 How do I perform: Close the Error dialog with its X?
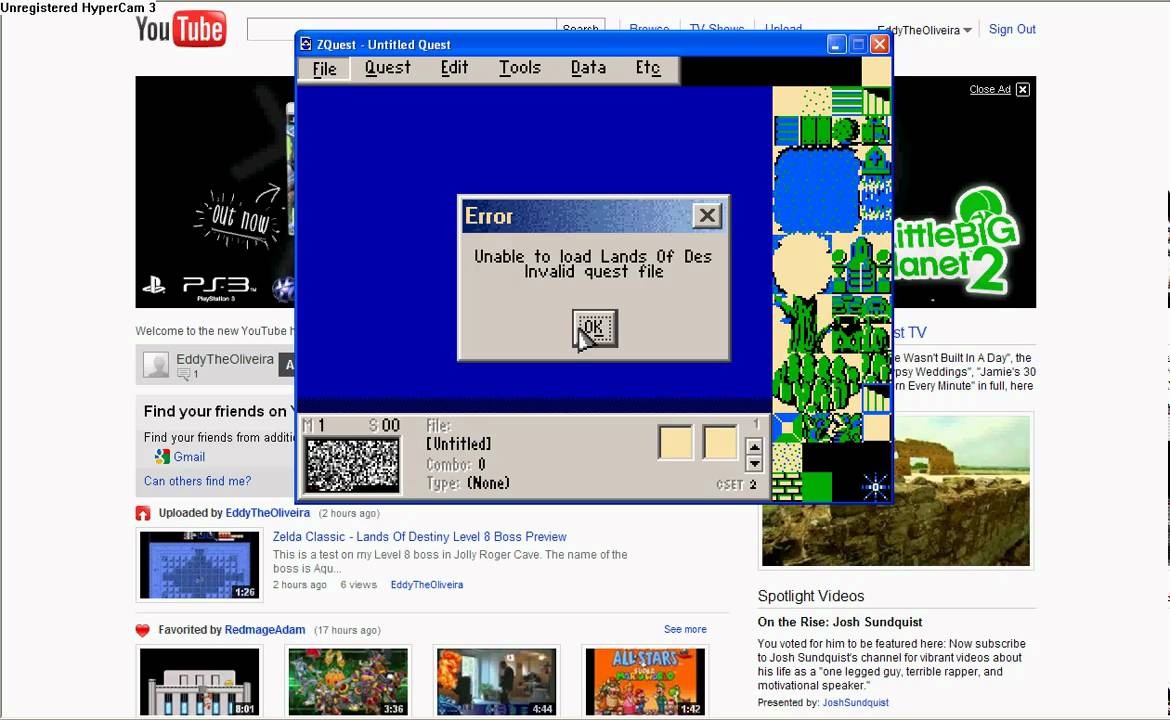[707, 216]
